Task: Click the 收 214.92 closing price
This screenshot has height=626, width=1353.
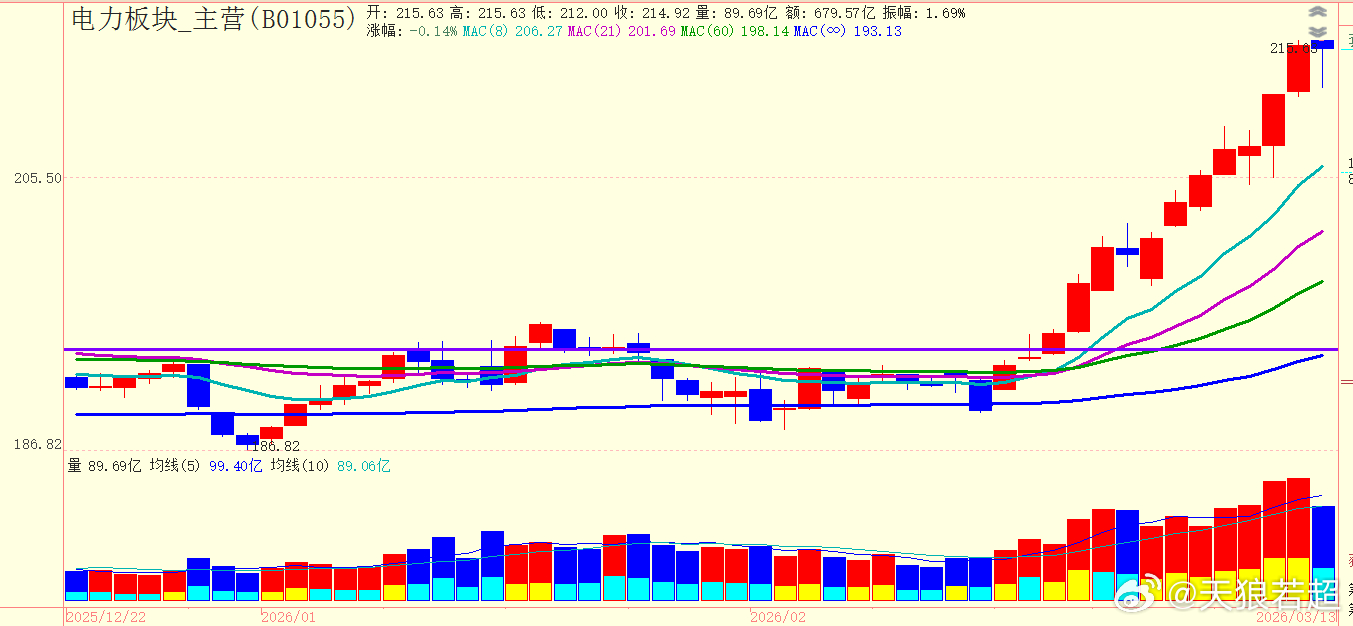Action: [x=654, y=13]
